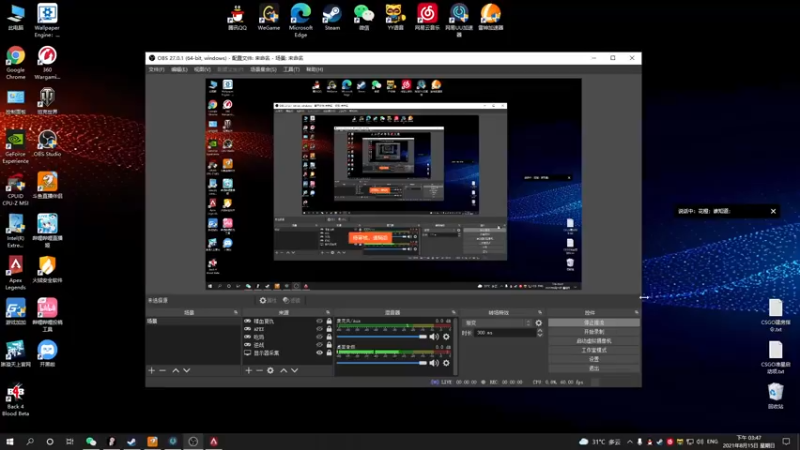
Task: Open the 工具(T) menu in OBS
Action: 291,69
